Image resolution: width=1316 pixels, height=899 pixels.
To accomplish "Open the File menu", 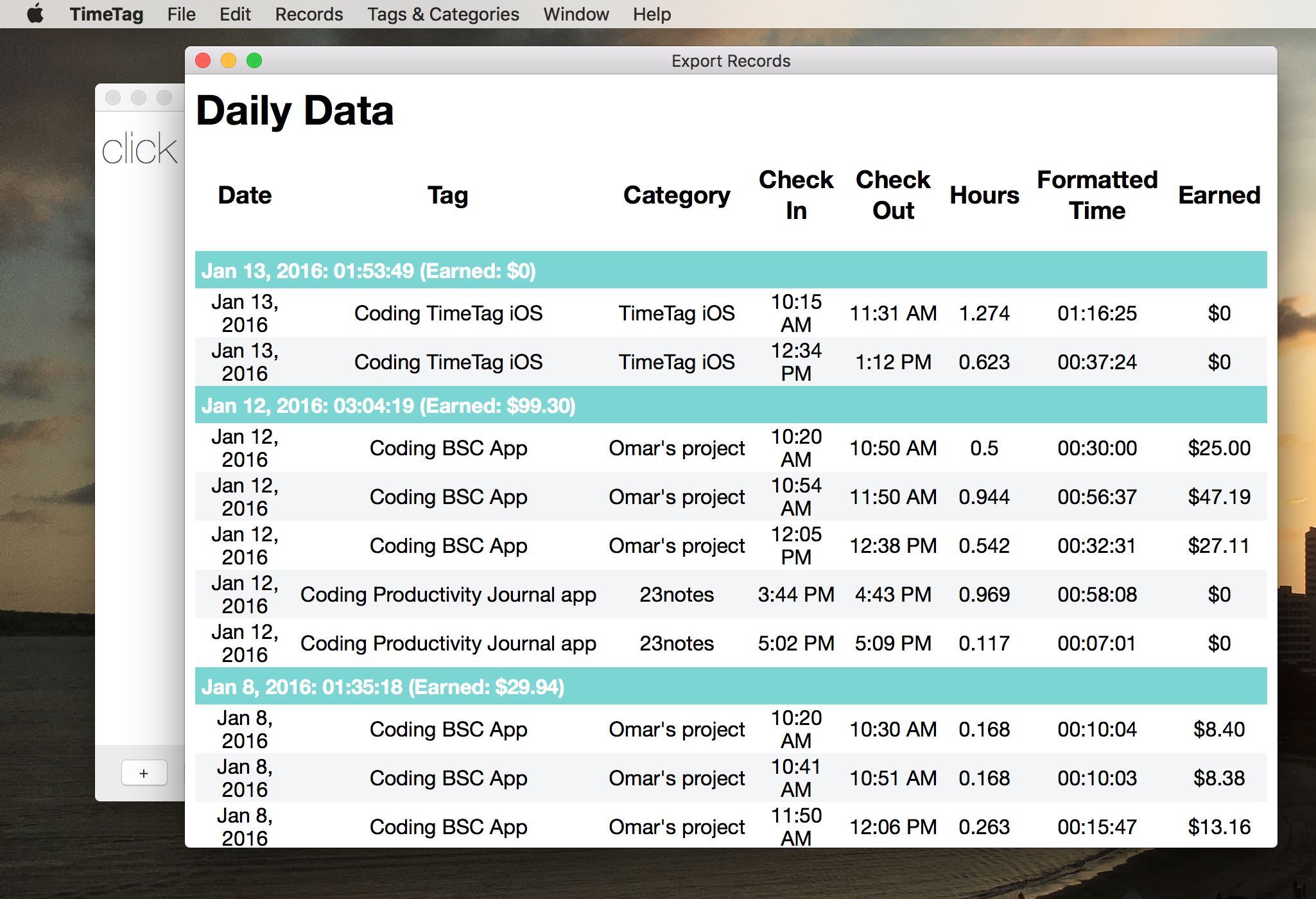I will click(x=182, y=14).
